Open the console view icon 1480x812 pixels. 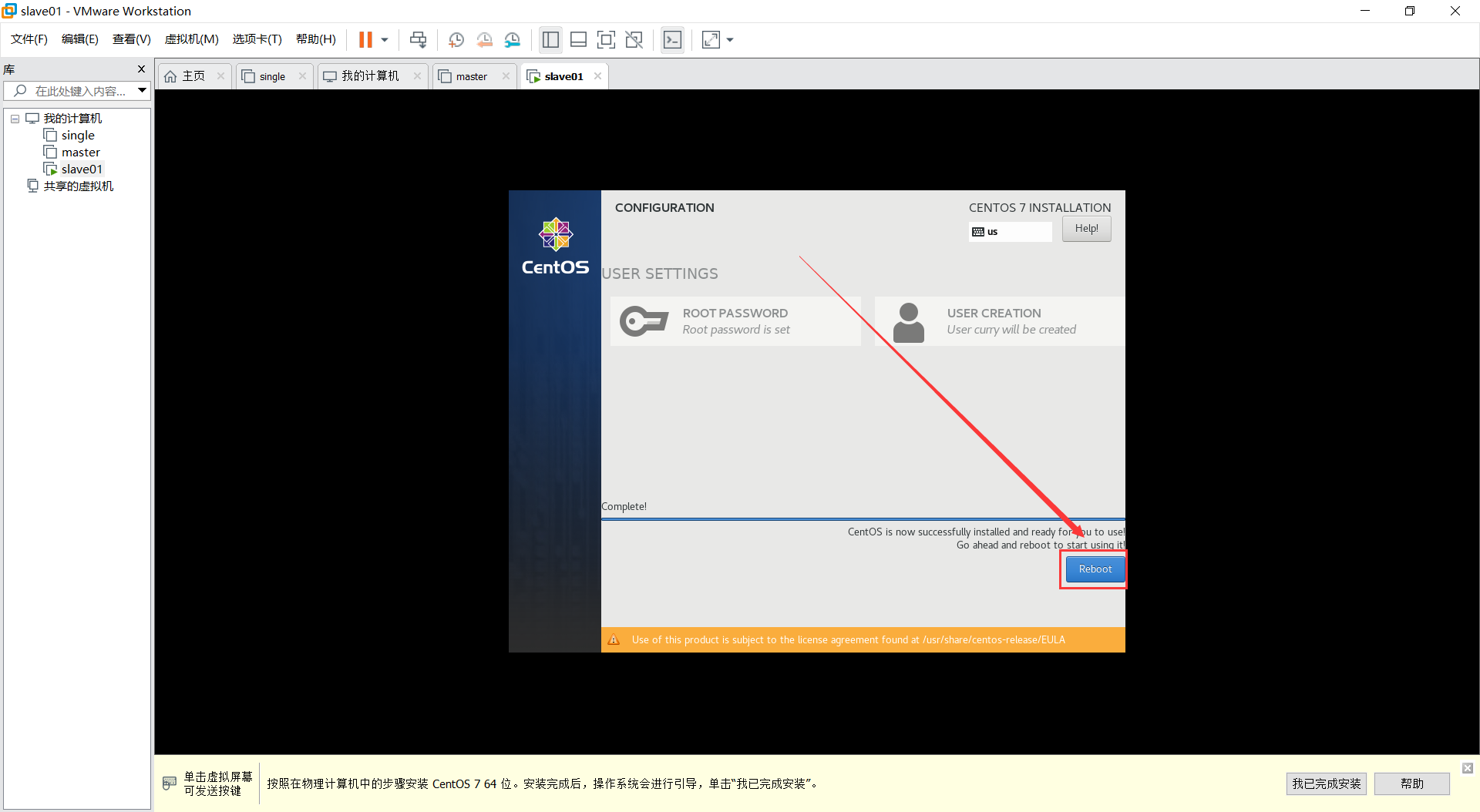[x=672, y=40]
